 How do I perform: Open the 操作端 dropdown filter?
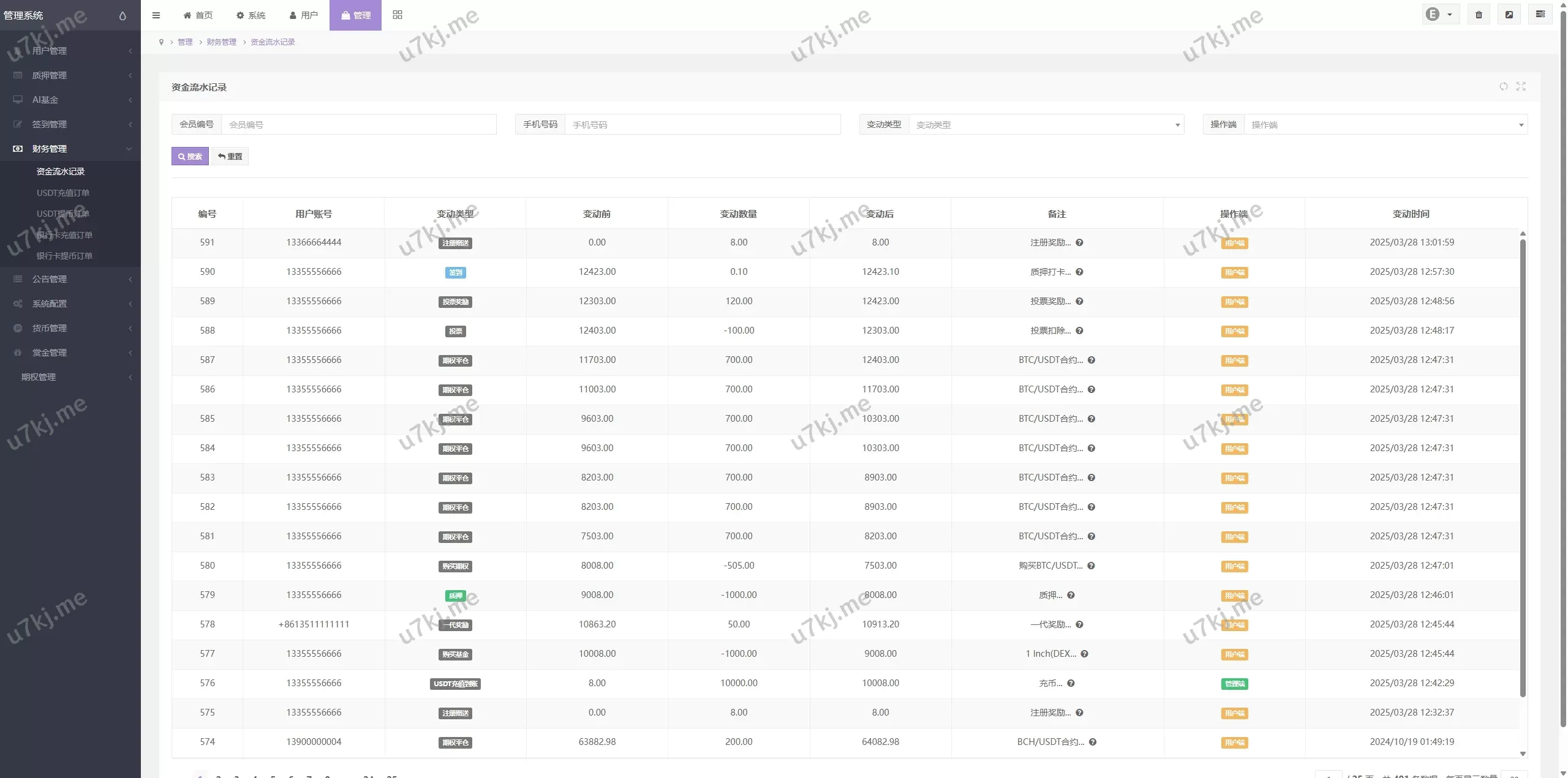click(1385, 125)
